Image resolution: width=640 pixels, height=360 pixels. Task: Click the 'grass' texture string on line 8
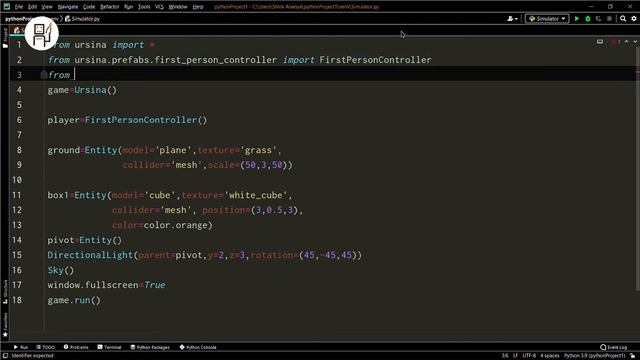coord(258,150)
